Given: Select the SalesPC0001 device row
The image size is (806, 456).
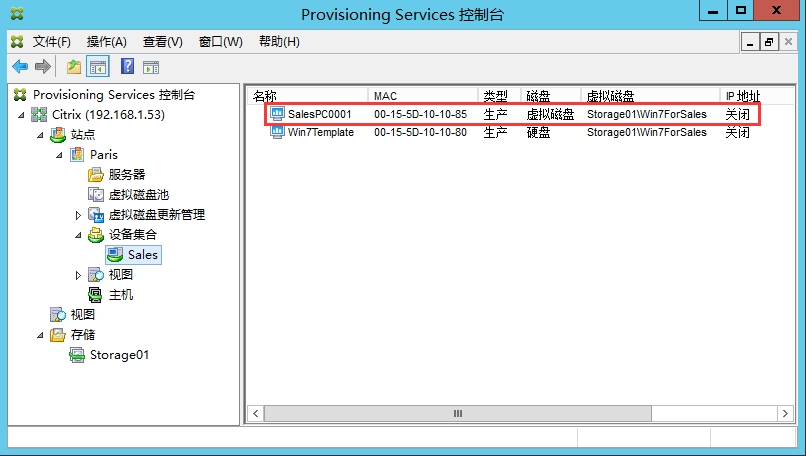Looking at the screenshot, I should (x=512, y=114).
